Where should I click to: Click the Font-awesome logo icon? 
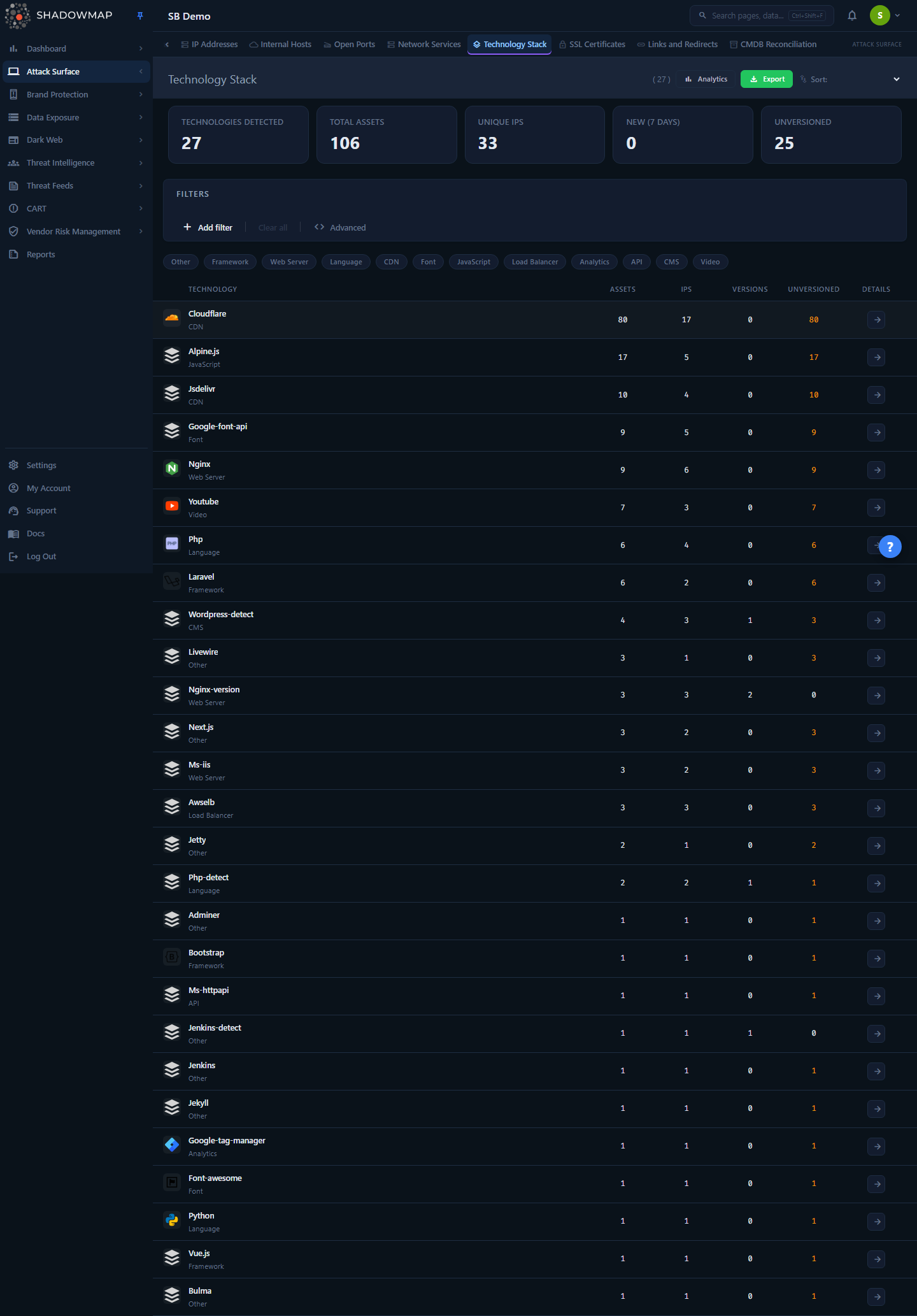172,1182
